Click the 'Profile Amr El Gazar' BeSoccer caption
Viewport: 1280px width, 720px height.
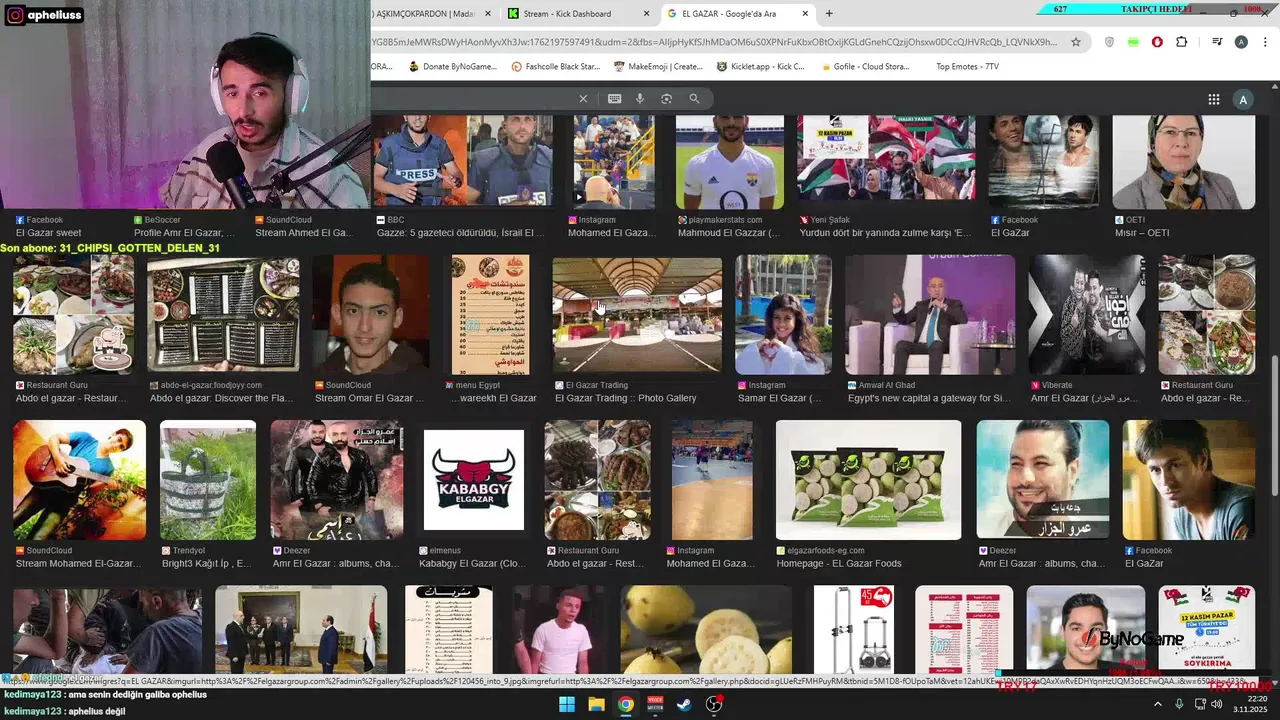pyautogui.click(x=184, y=233)
